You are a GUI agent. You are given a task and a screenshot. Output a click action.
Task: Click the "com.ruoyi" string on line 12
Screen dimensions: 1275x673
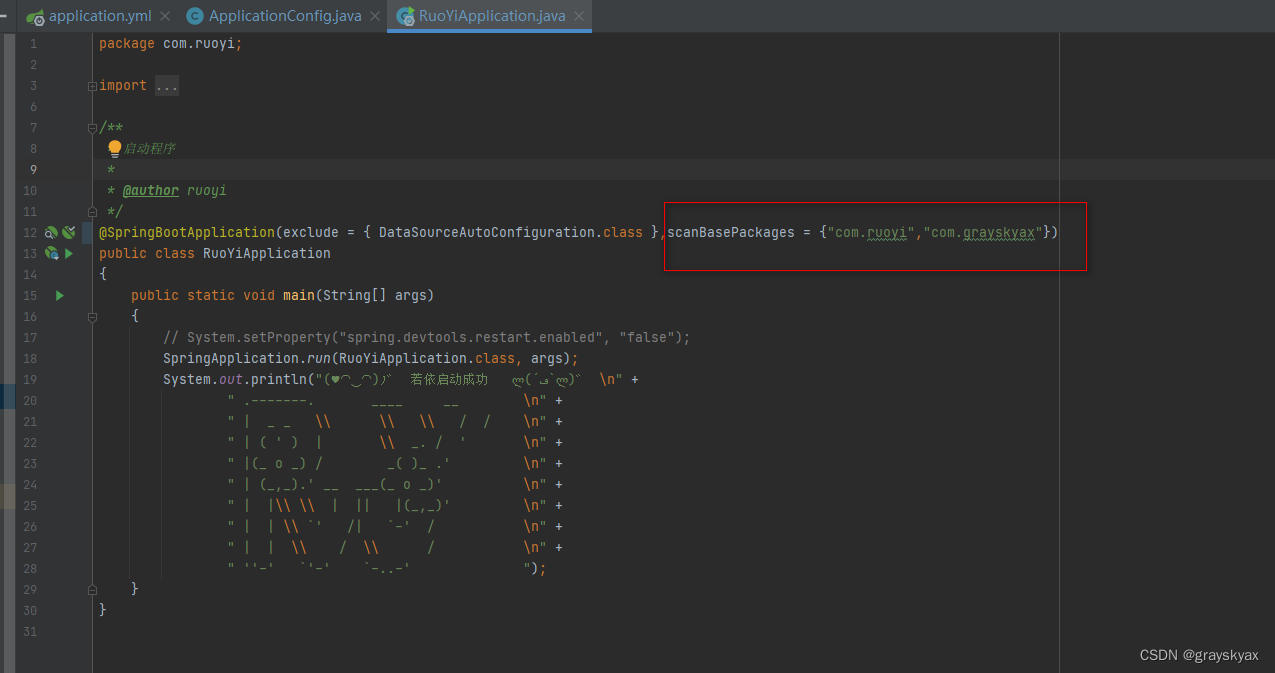tap(871, 232)
